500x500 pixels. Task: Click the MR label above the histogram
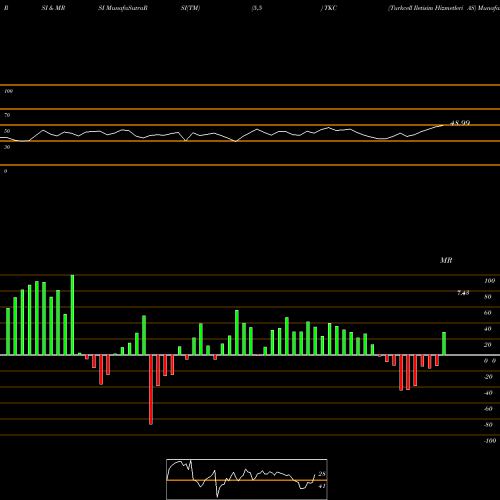[446, 260]
